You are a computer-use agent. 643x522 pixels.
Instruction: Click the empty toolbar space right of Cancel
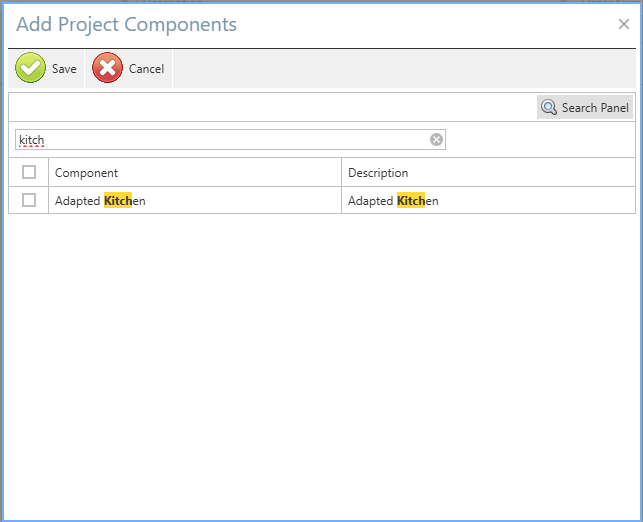[400, 68]
